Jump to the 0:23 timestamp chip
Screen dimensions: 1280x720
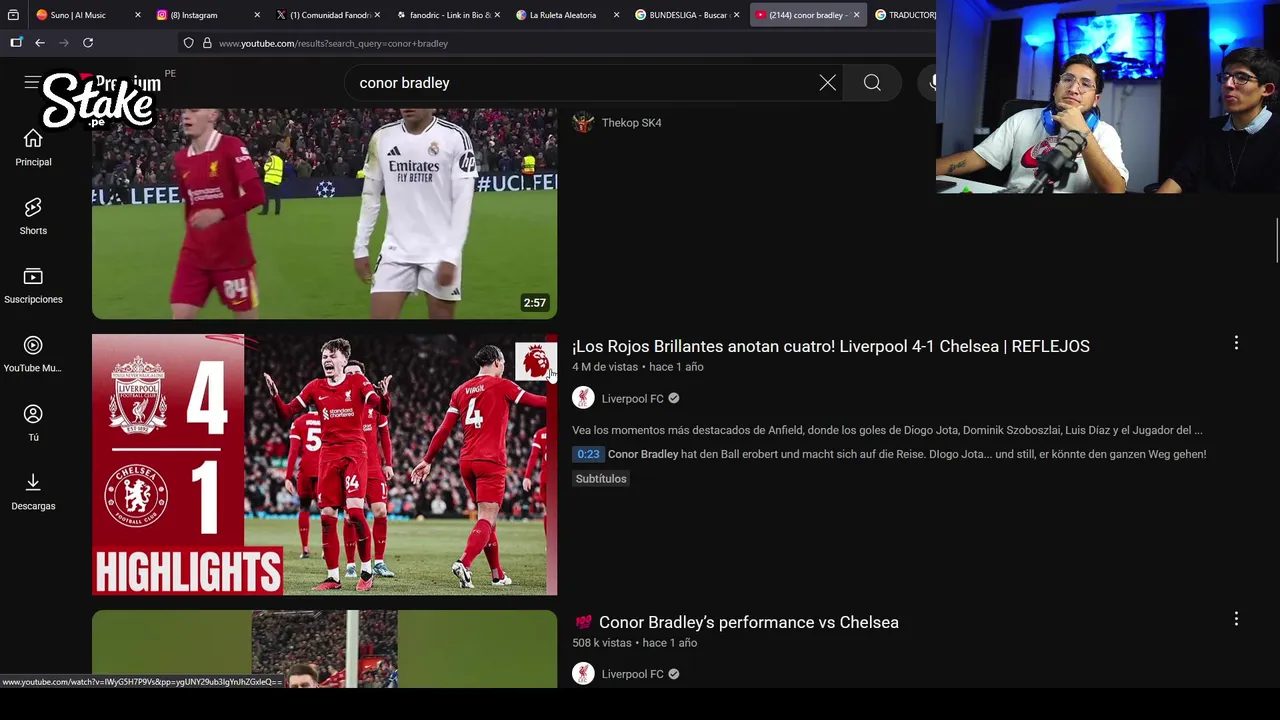pyautogui.click(x=588, y=454)
